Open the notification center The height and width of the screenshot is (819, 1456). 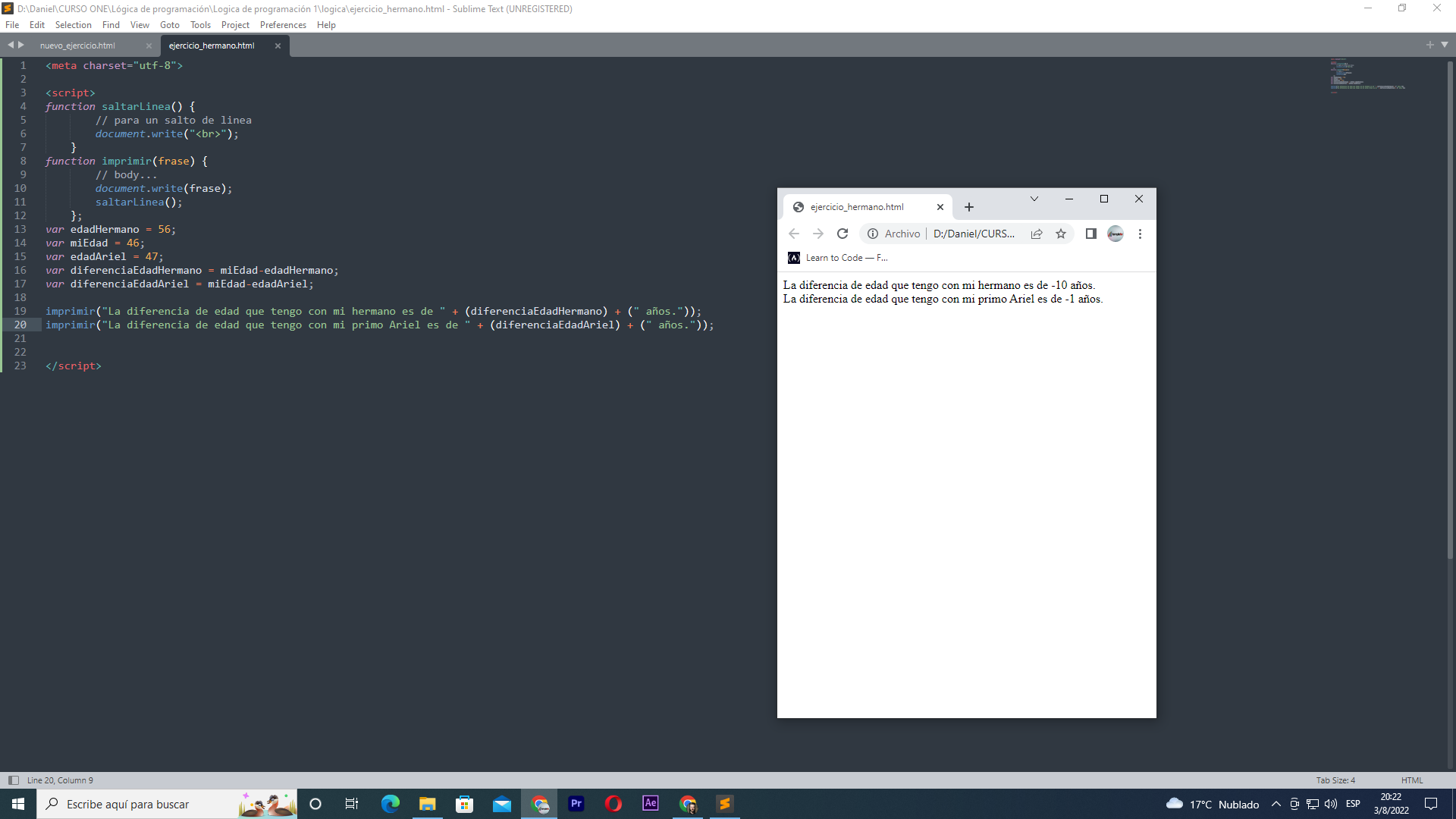click(1431, 804)
